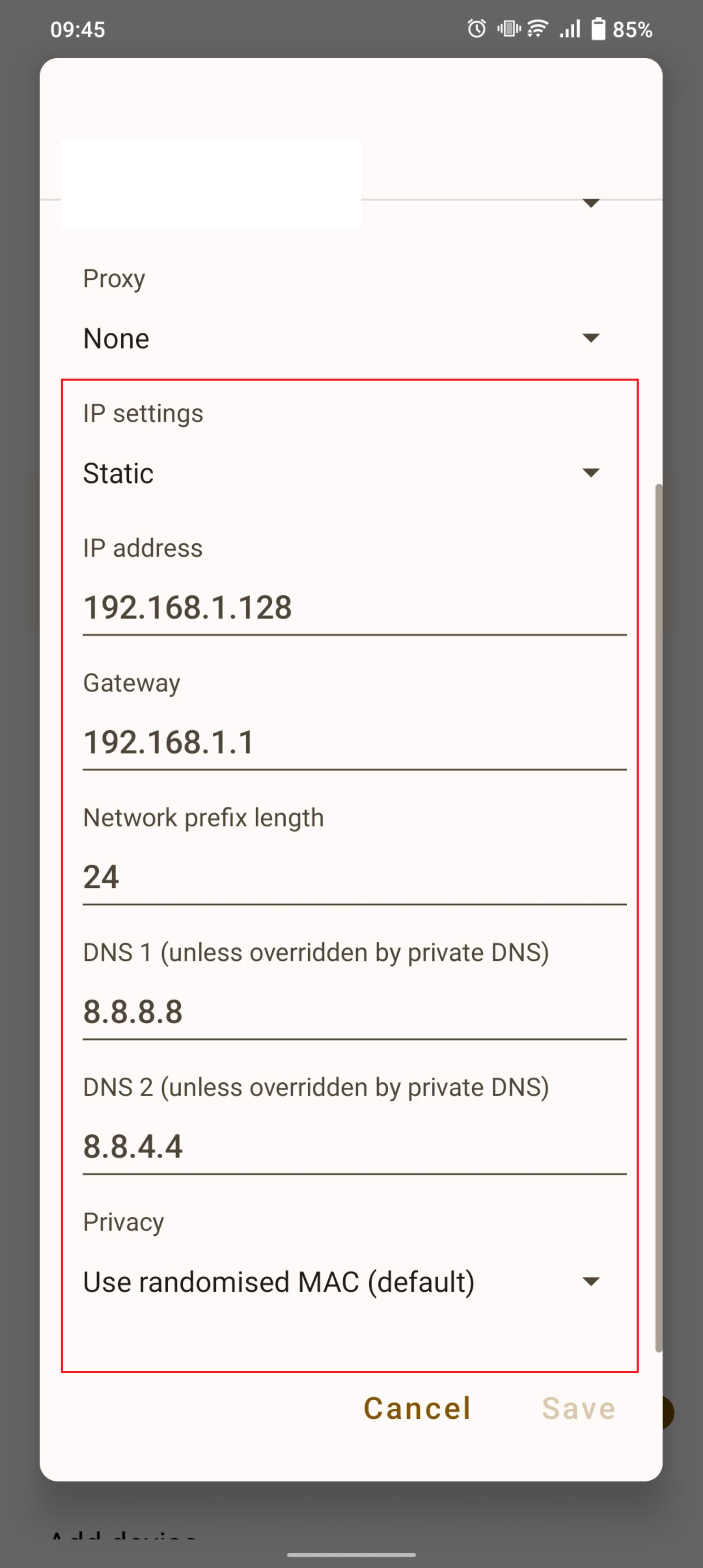Edit the Network prefix length field

click(x=355, y=877)
